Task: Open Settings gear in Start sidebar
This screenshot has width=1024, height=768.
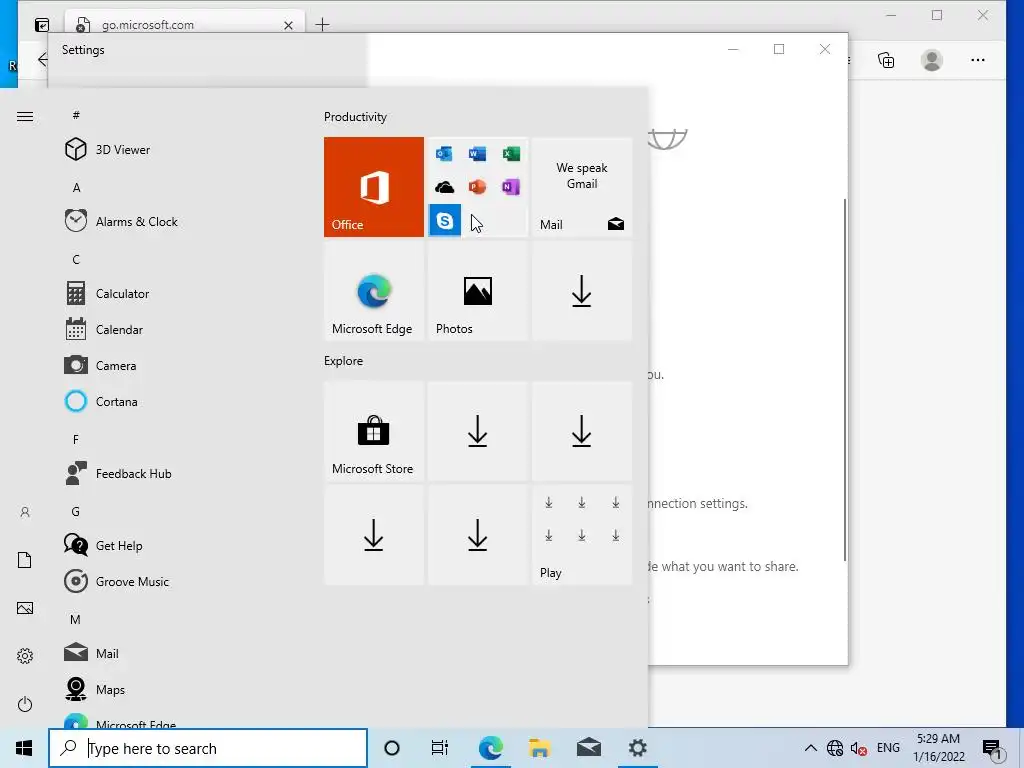Action: (x=25, y=656)
